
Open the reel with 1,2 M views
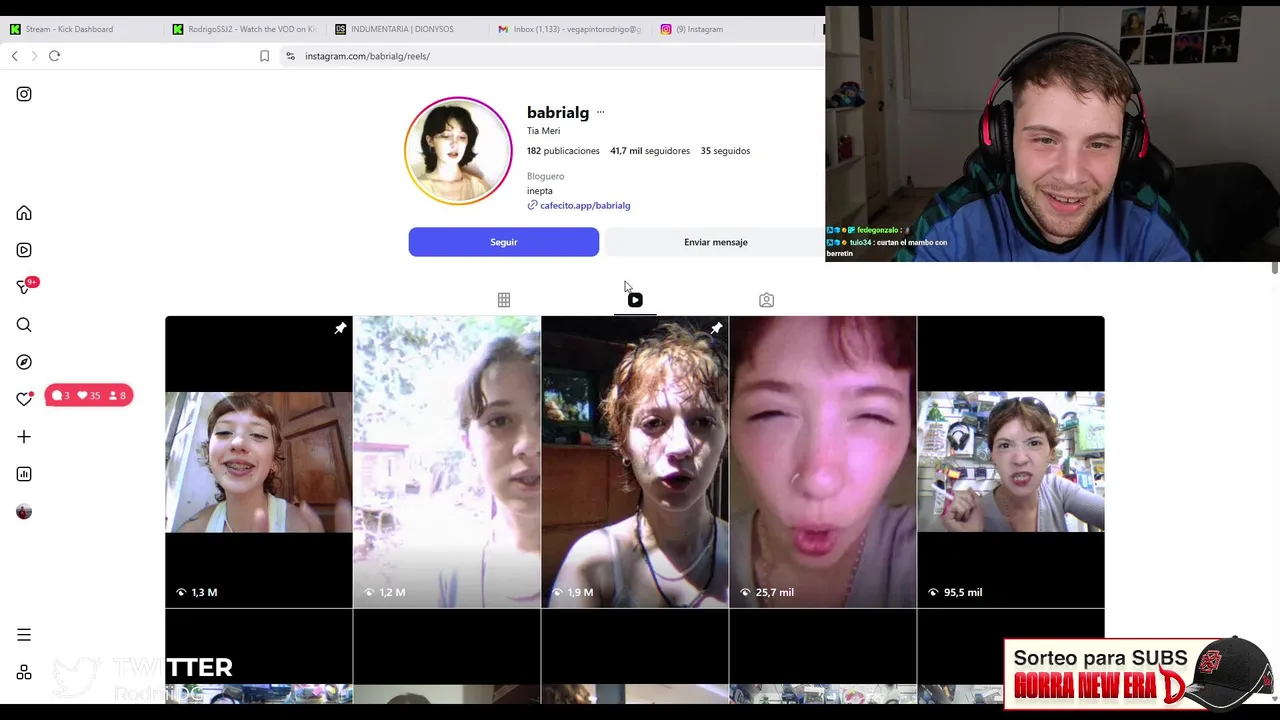[447, 462]
